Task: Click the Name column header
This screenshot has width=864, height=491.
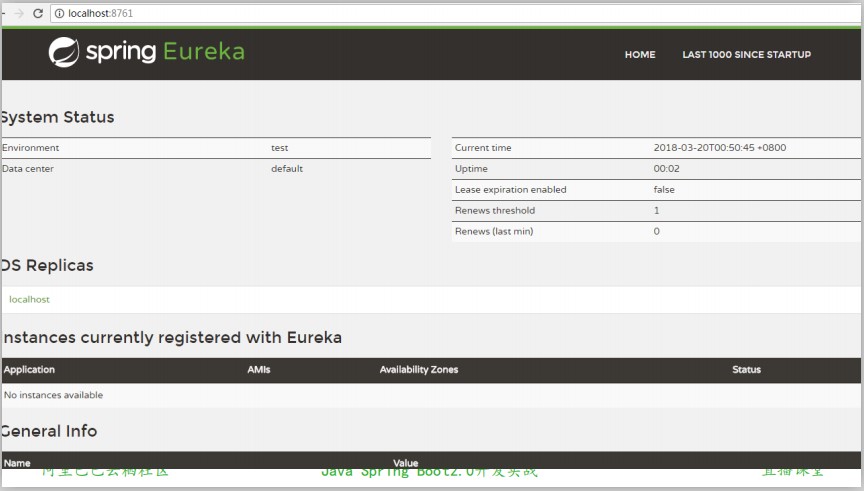Action: click(x=17, y=463)
